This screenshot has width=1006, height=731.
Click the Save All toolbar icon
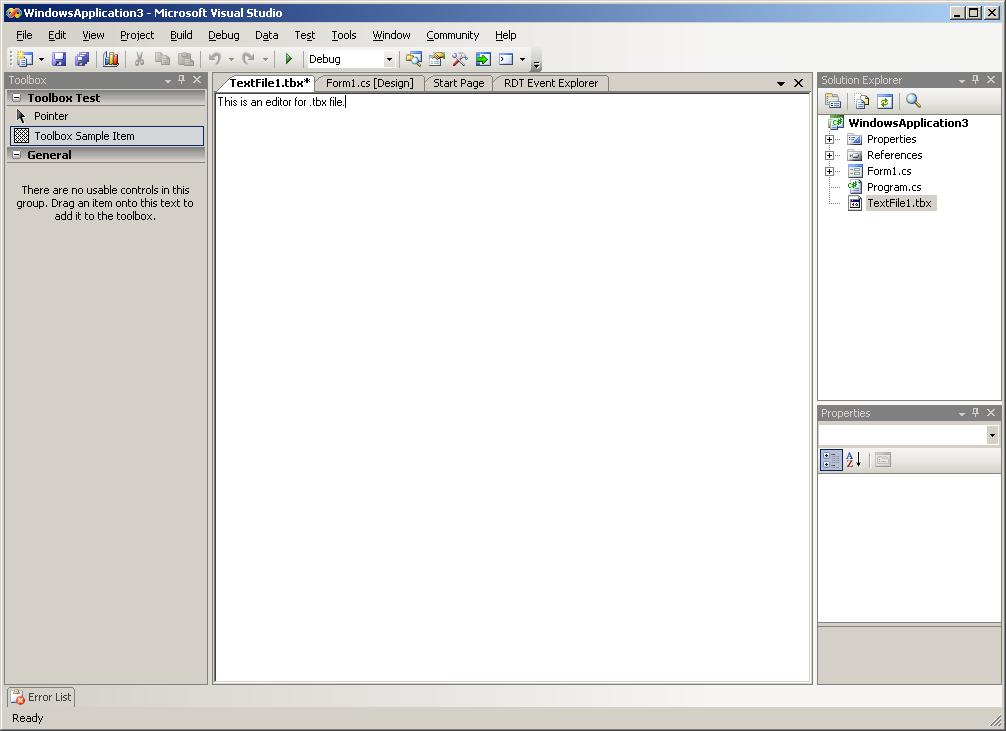coord(82,60)
